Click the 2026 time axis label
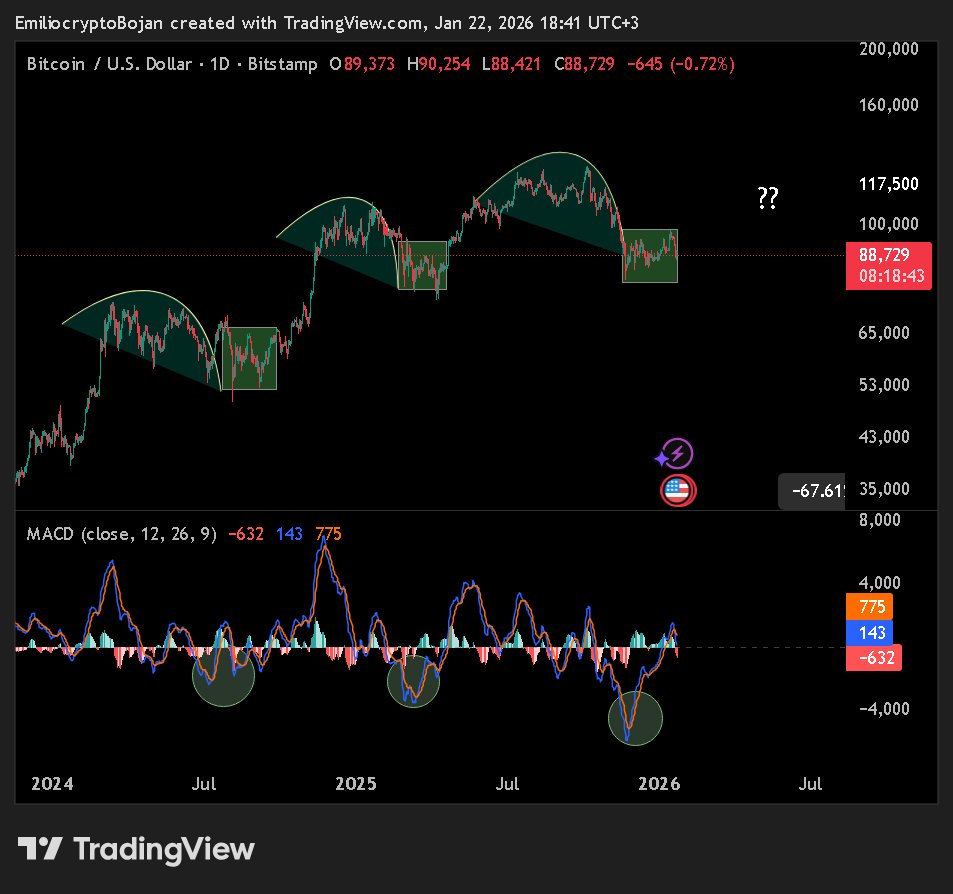Image resolution: width=953 pixels, height=894 pixels. [659, 784]
